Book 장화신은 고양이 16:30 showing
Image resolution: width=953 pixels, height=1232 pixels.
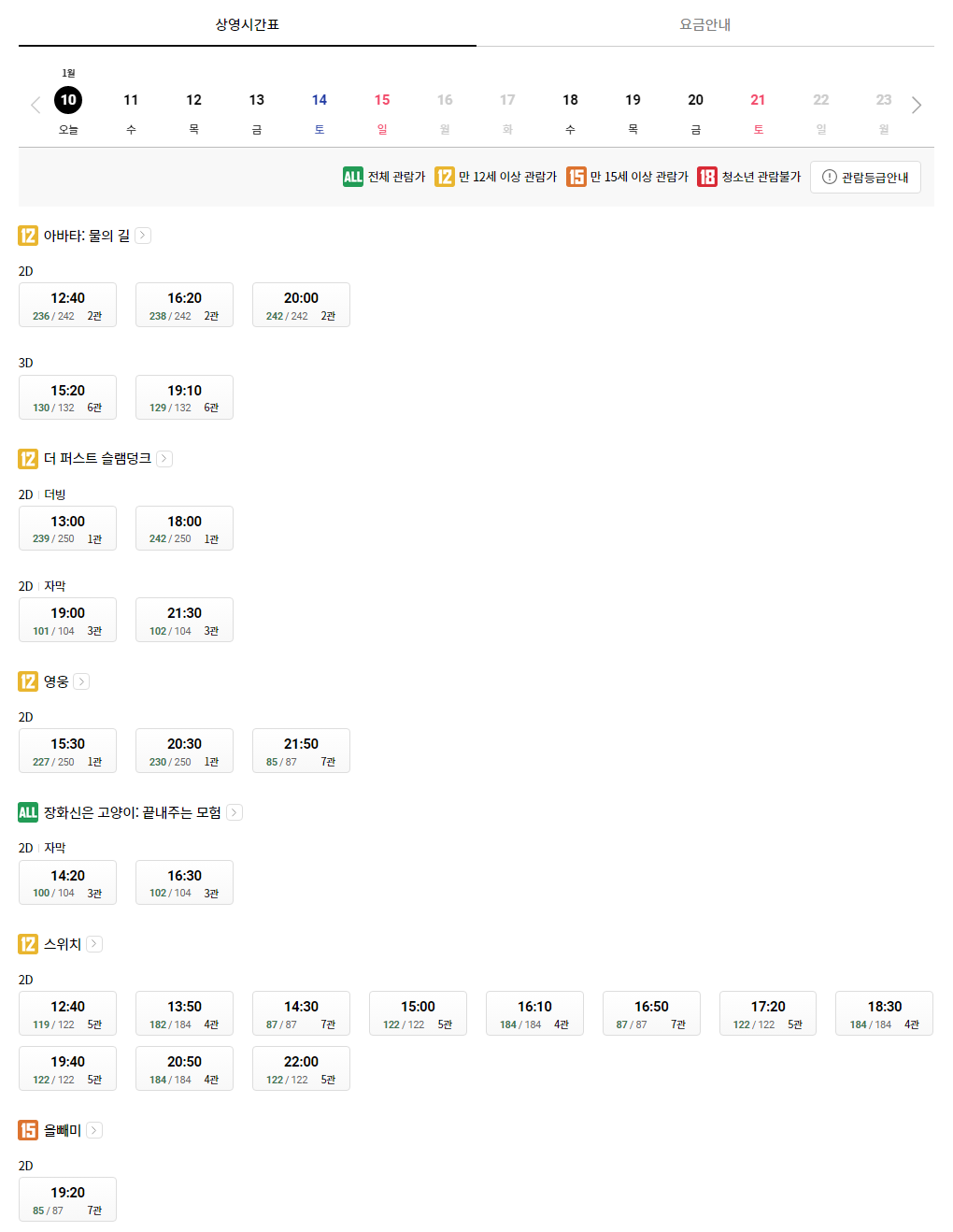tap(184, 882)
